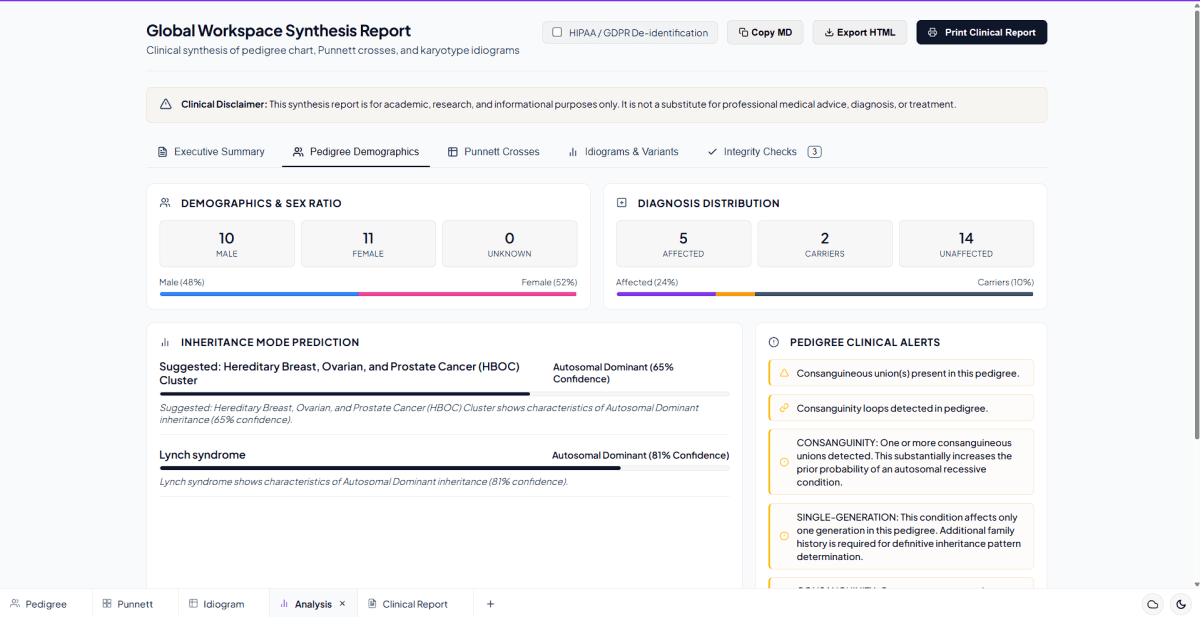Click the Integrity Checks checkmark icon
Viewport: 1200px width, 617px height.
coord(712,152)
